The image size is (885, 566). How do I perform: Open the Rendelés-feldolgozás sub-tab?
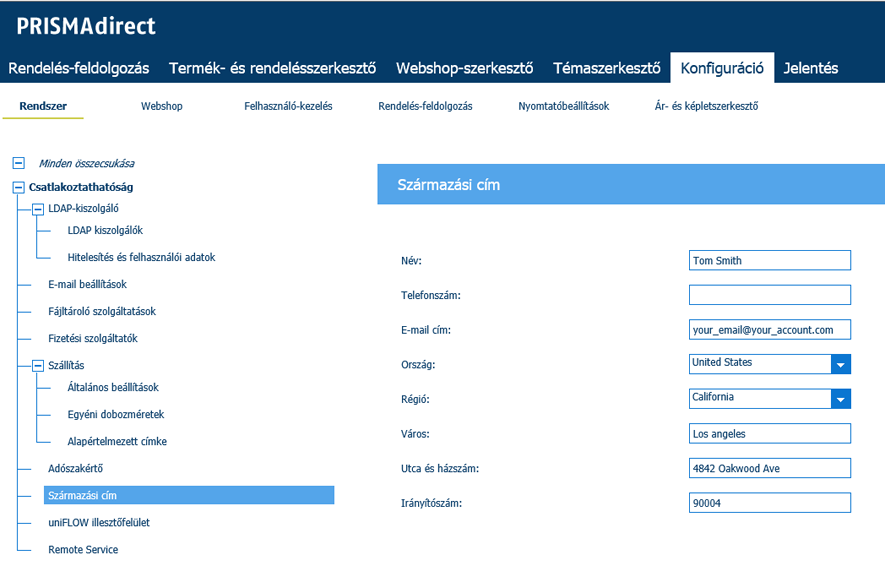coord(425,106)
